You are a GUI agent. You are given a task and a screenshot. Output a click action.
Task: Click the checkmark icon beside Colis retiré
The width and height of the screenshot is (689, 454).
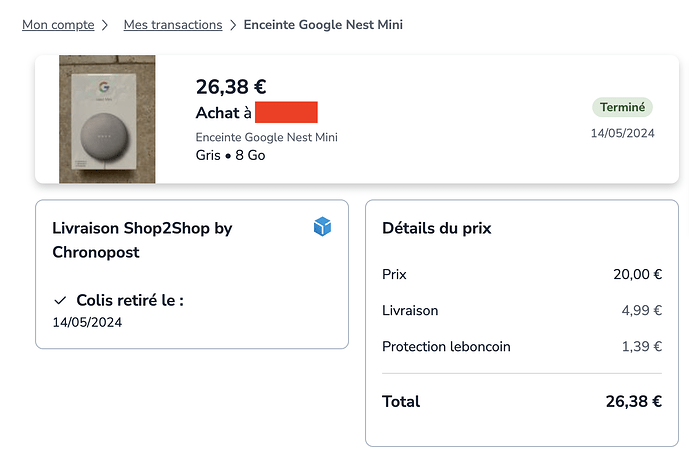(60, 300)
